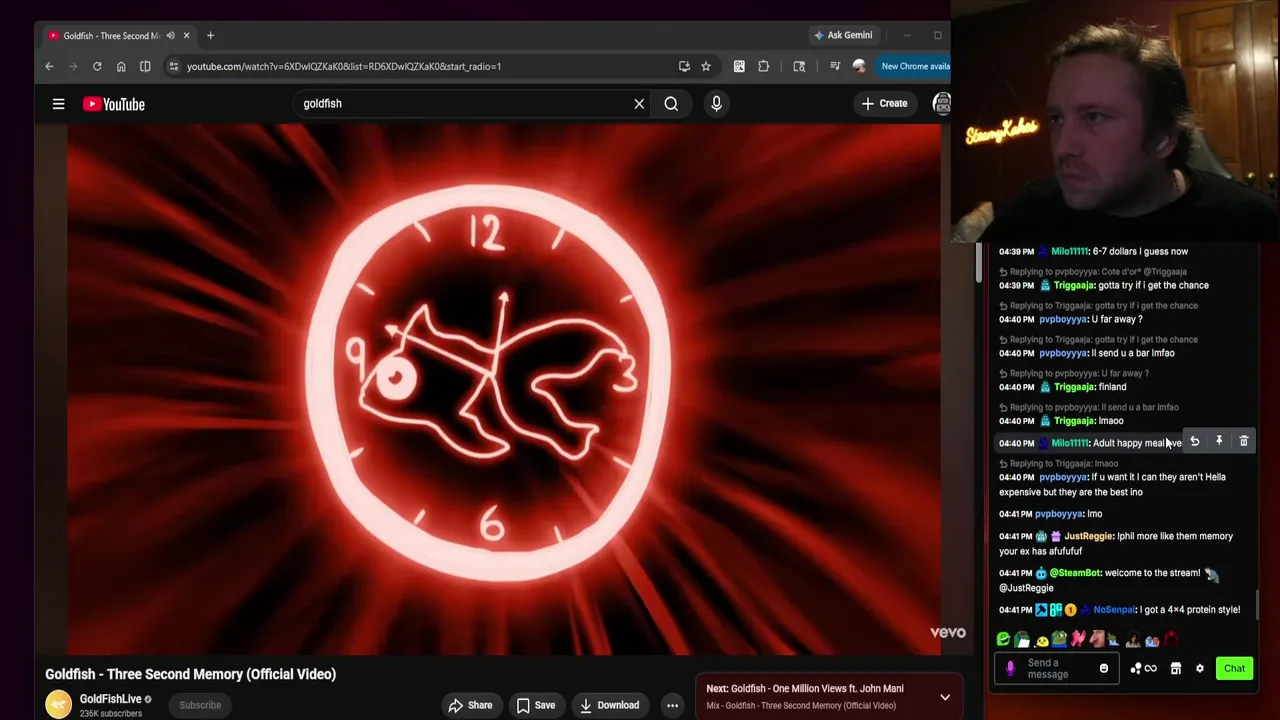Open Next: Goldfish - One Million Views
Screen dimensions: 1280x720
(804, 688)
